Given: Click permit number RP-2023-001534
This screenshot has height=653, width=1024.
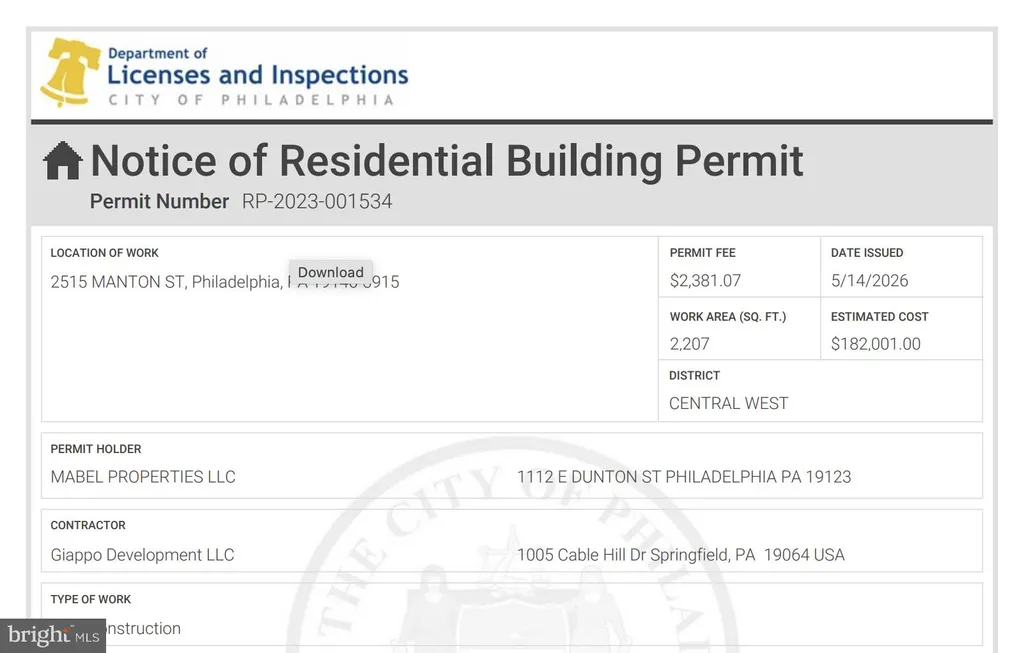Looking at the screenshot, I should (317, 201).
